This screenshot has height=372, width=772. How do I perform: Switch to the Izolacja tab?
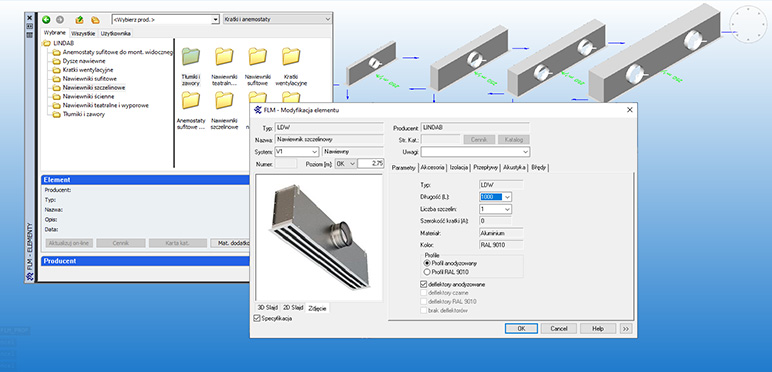458,167
